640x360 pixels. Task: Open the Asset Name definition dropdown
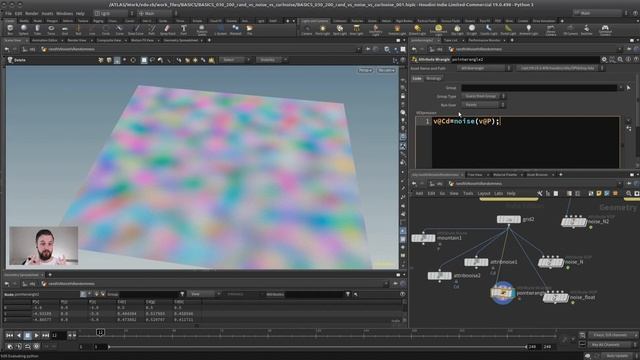[484, 68]
